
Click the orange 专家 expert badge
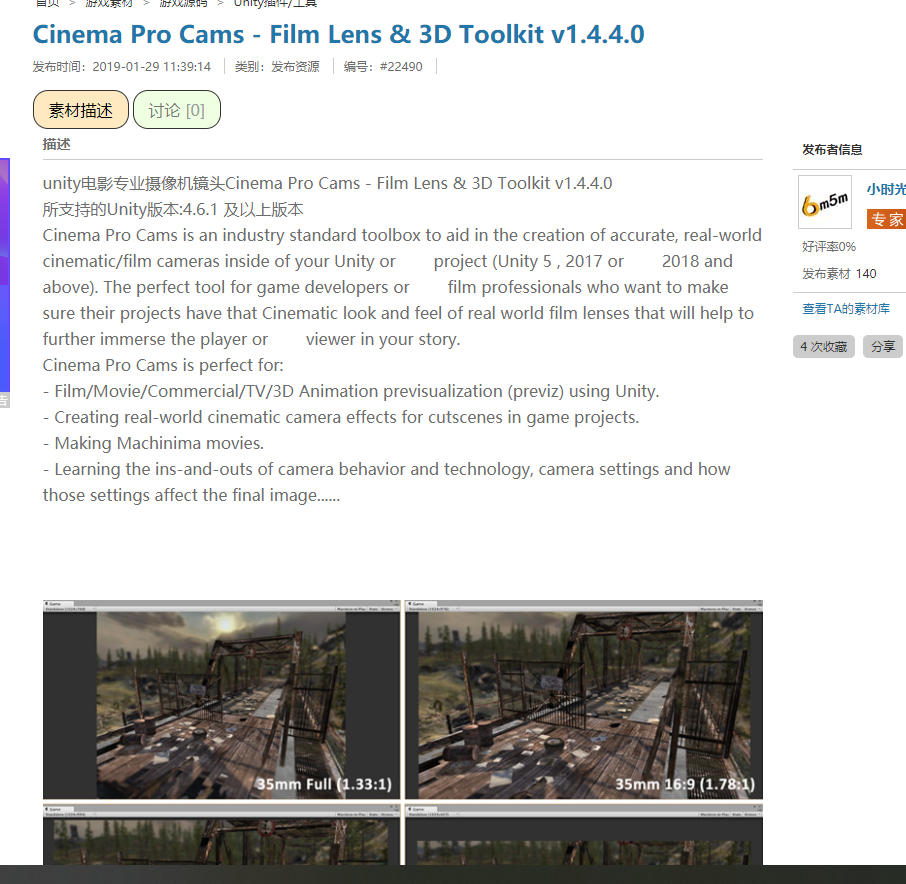tap(886, 220)
